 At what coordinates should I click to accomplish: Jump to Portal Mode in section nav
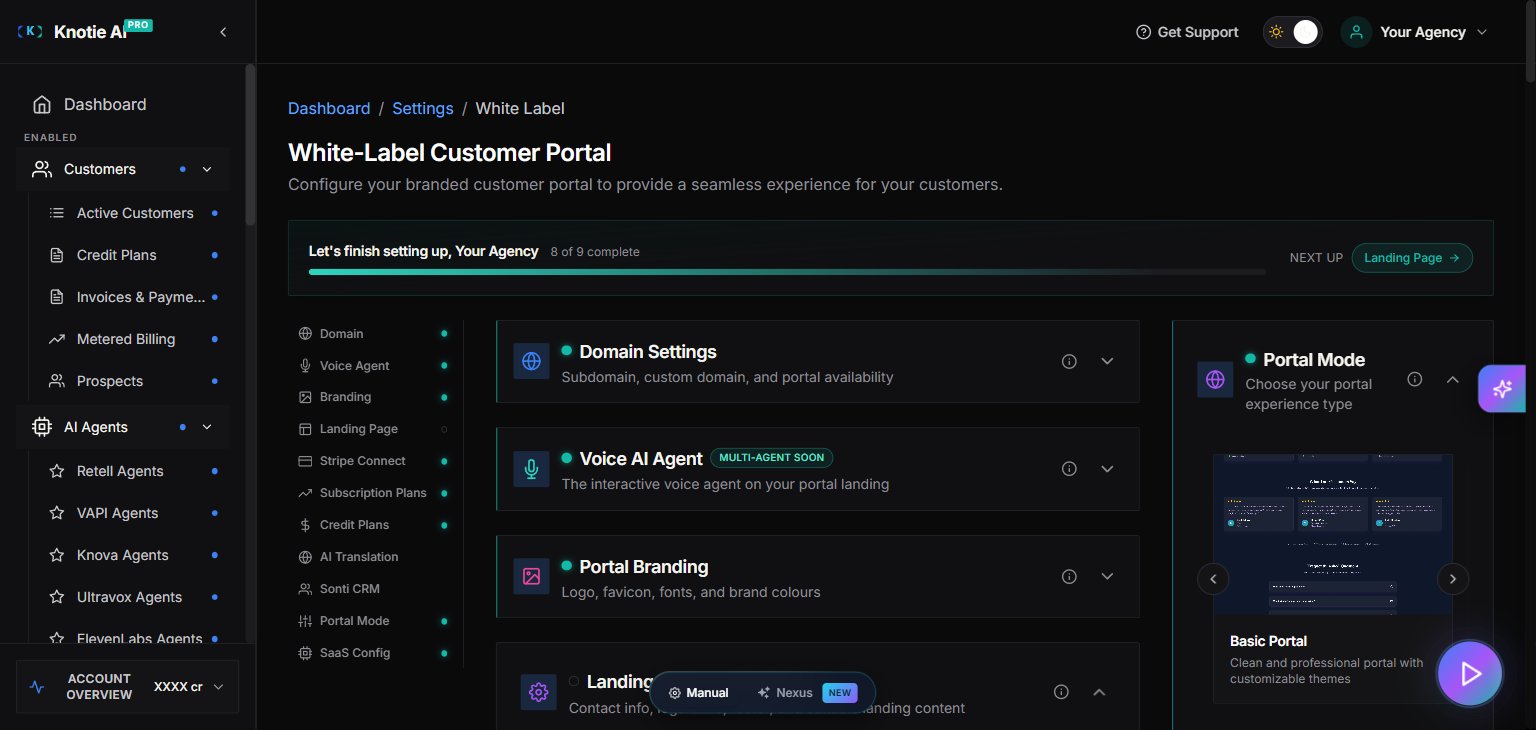(373, 621)
